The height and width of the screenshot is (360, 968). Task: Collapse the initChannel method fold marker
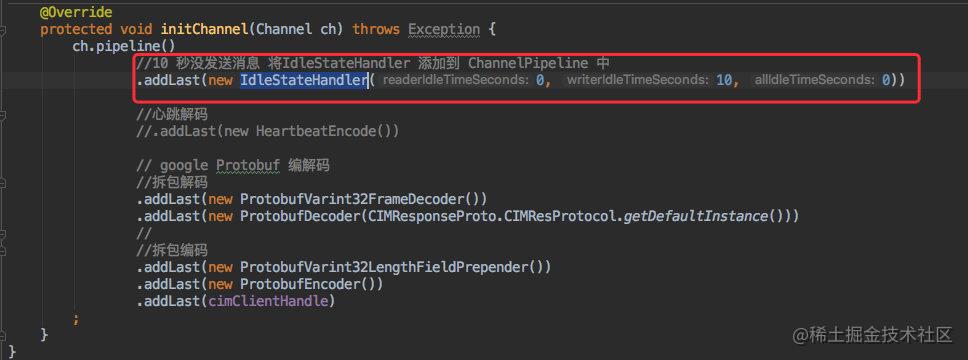(x=3, y=29)
